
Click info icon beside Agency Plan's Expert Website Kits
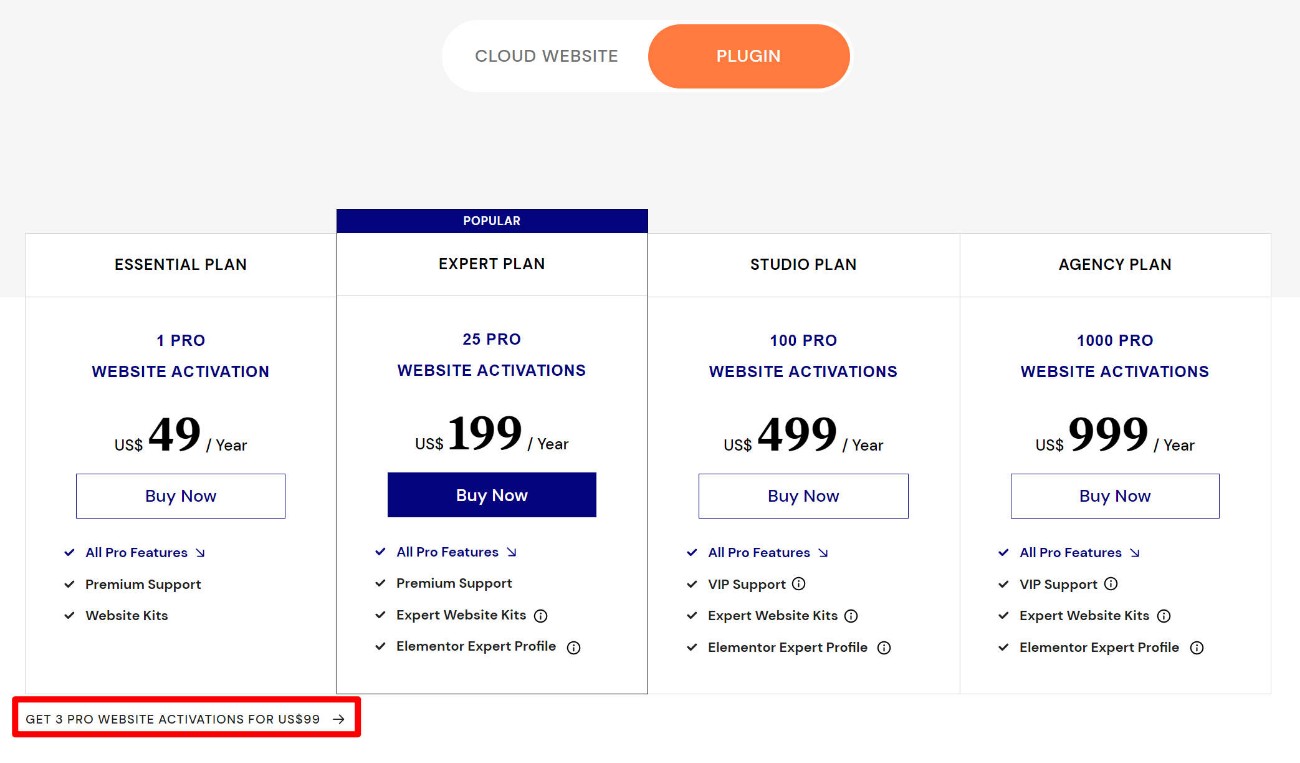point(1164,616)
